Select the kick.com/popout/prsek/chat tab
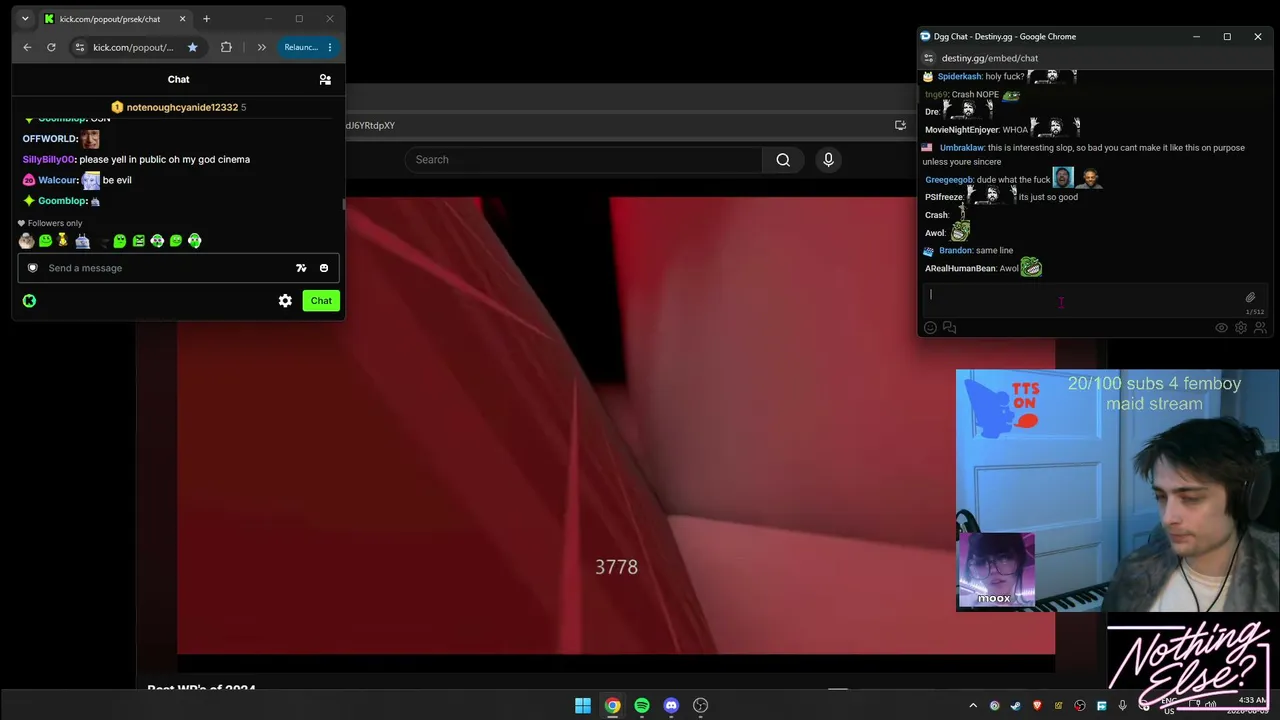Image resolution: width=1280 pixels, height=720 pixels. pos(116,19)
